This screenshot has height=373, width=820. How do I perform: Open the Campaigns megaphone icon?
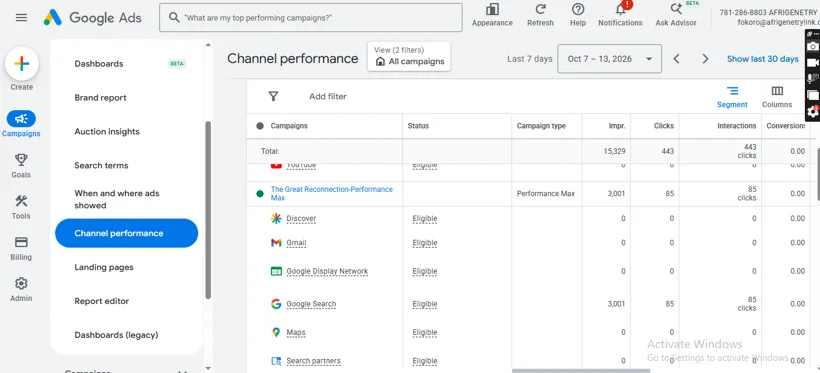point(21,119)
